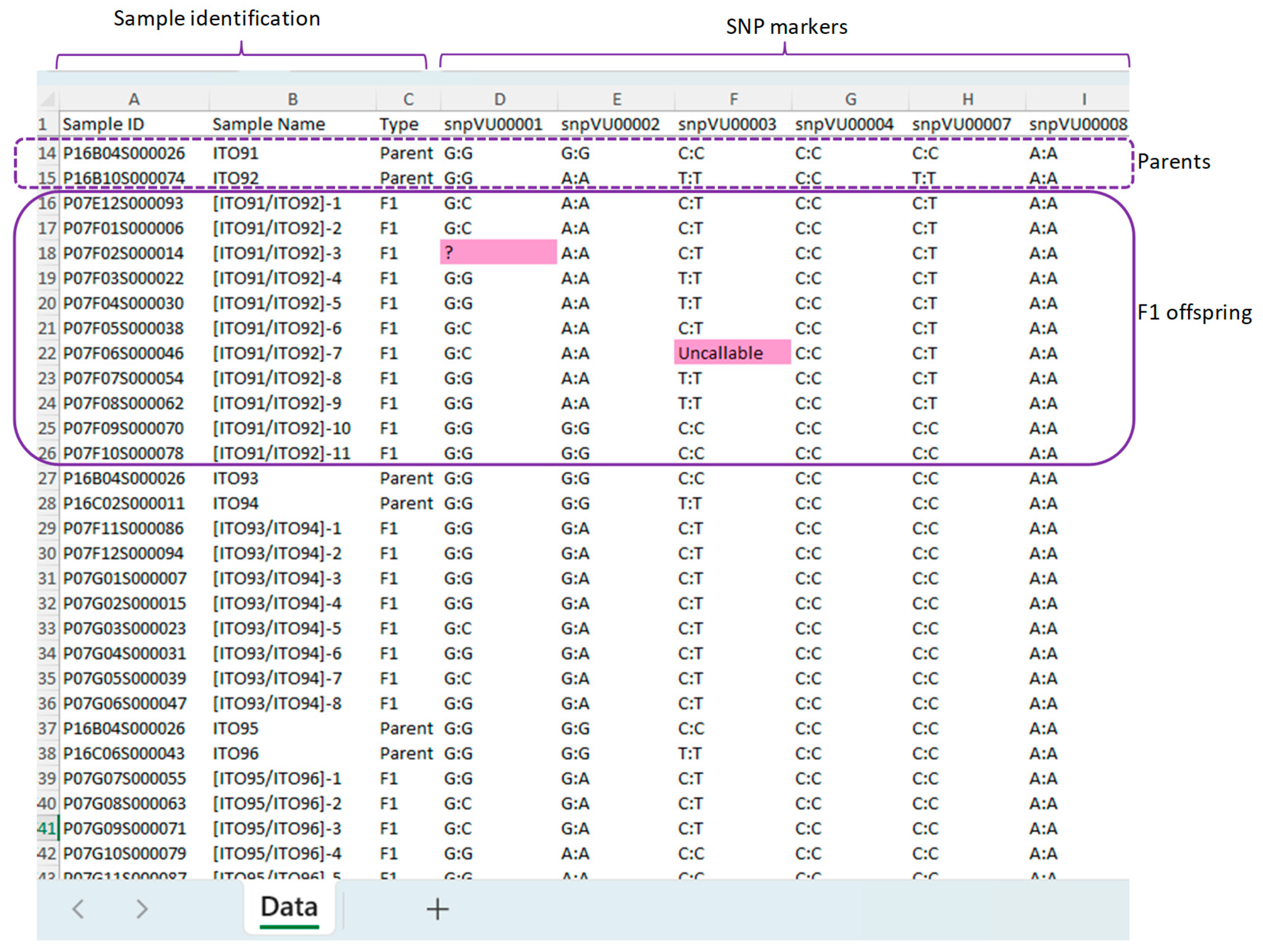Click sample name '[ITO91/ITO92]-11'
1263x952 pixels.
[282, 454]
